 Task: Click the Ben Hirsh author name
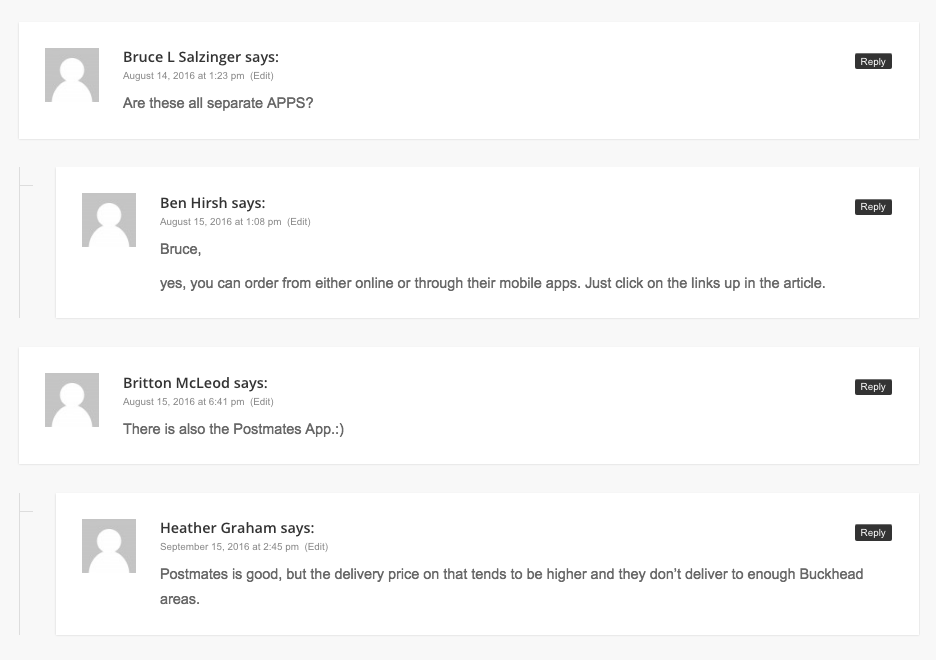click(193, 203)
